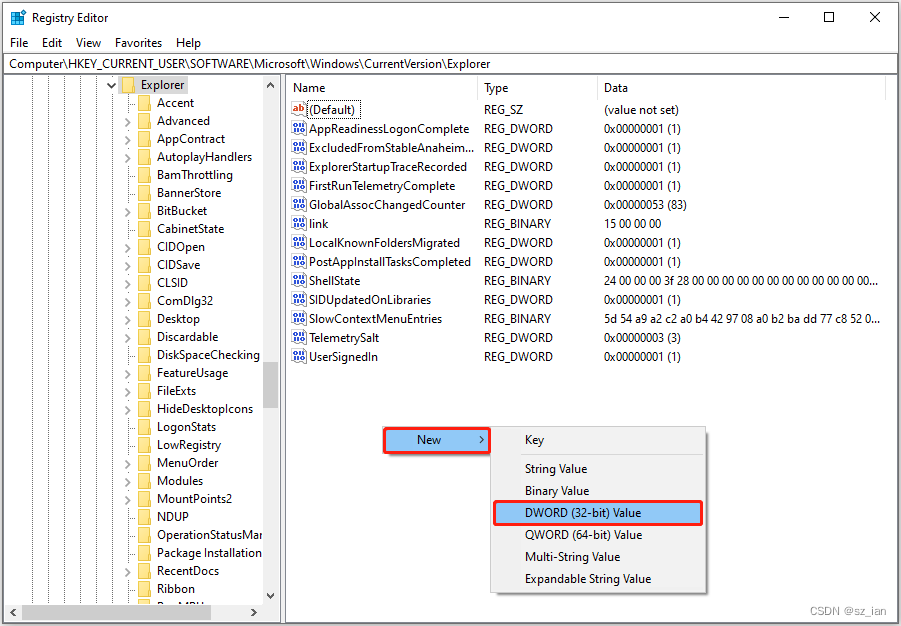Screen dimensions: 901x626
Task: Click the registry path address bar
Action: tap(450, 64)
